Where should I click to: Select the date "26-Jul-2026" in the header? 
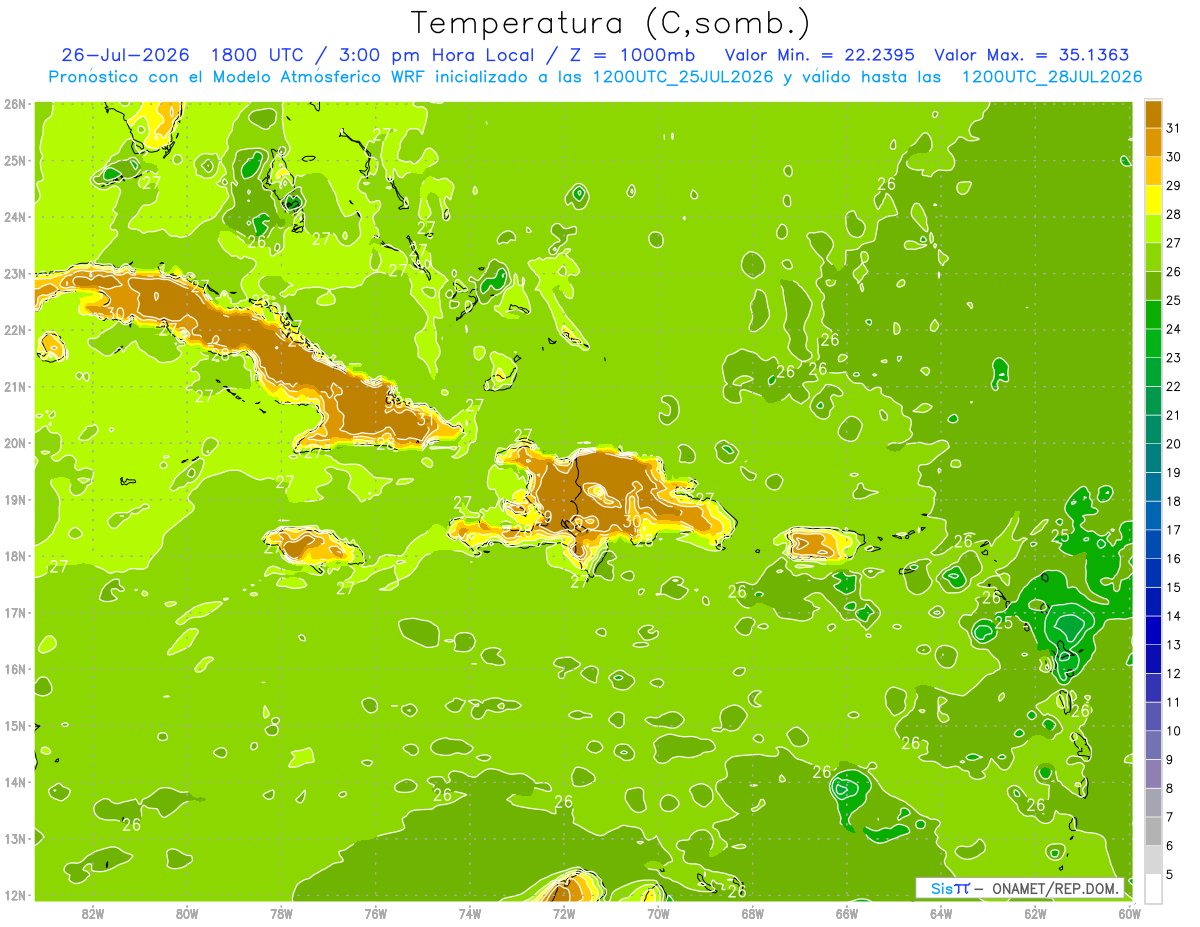point(125,55)
